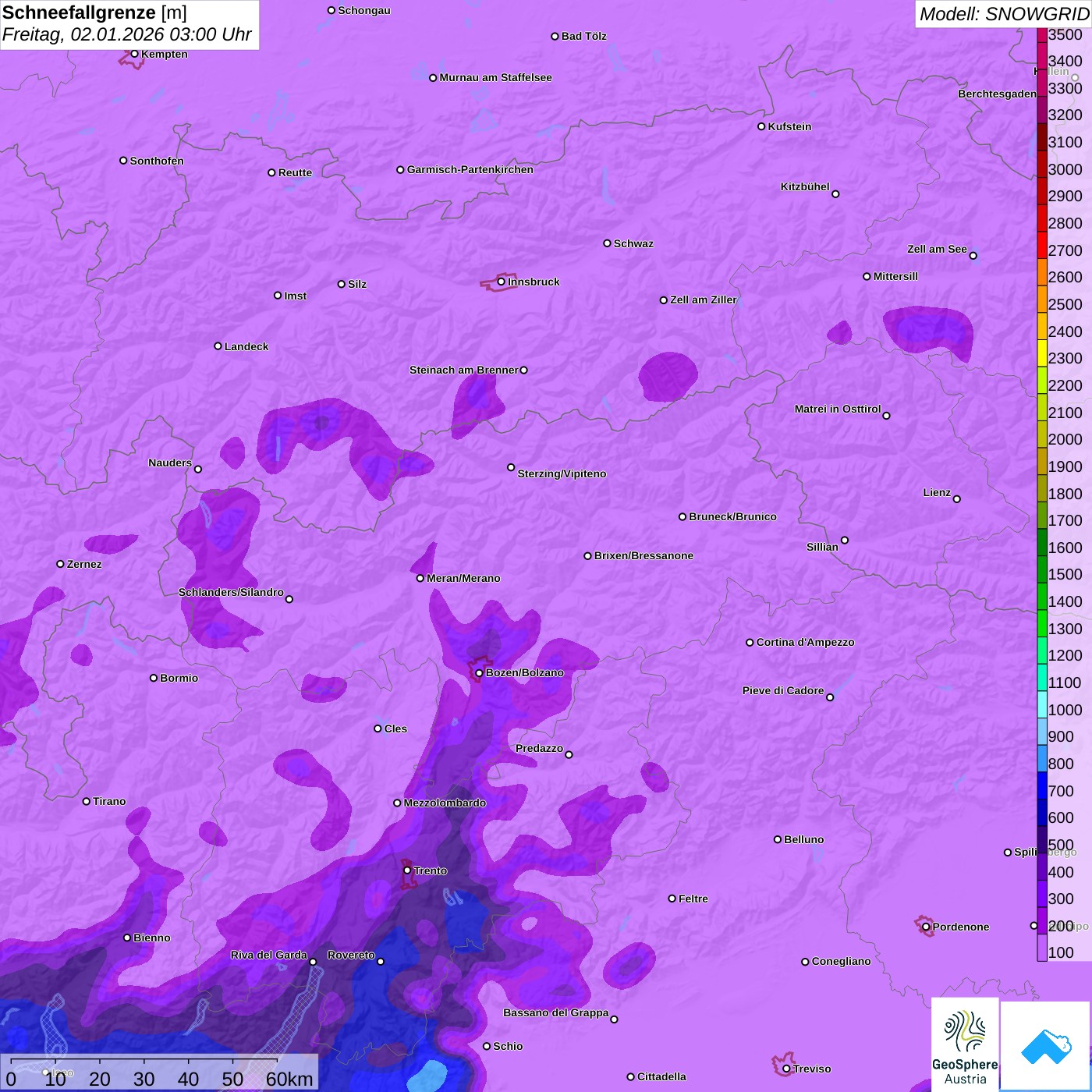Click the Cittadella label
1092x1092 pixels.
[661, 1076]
